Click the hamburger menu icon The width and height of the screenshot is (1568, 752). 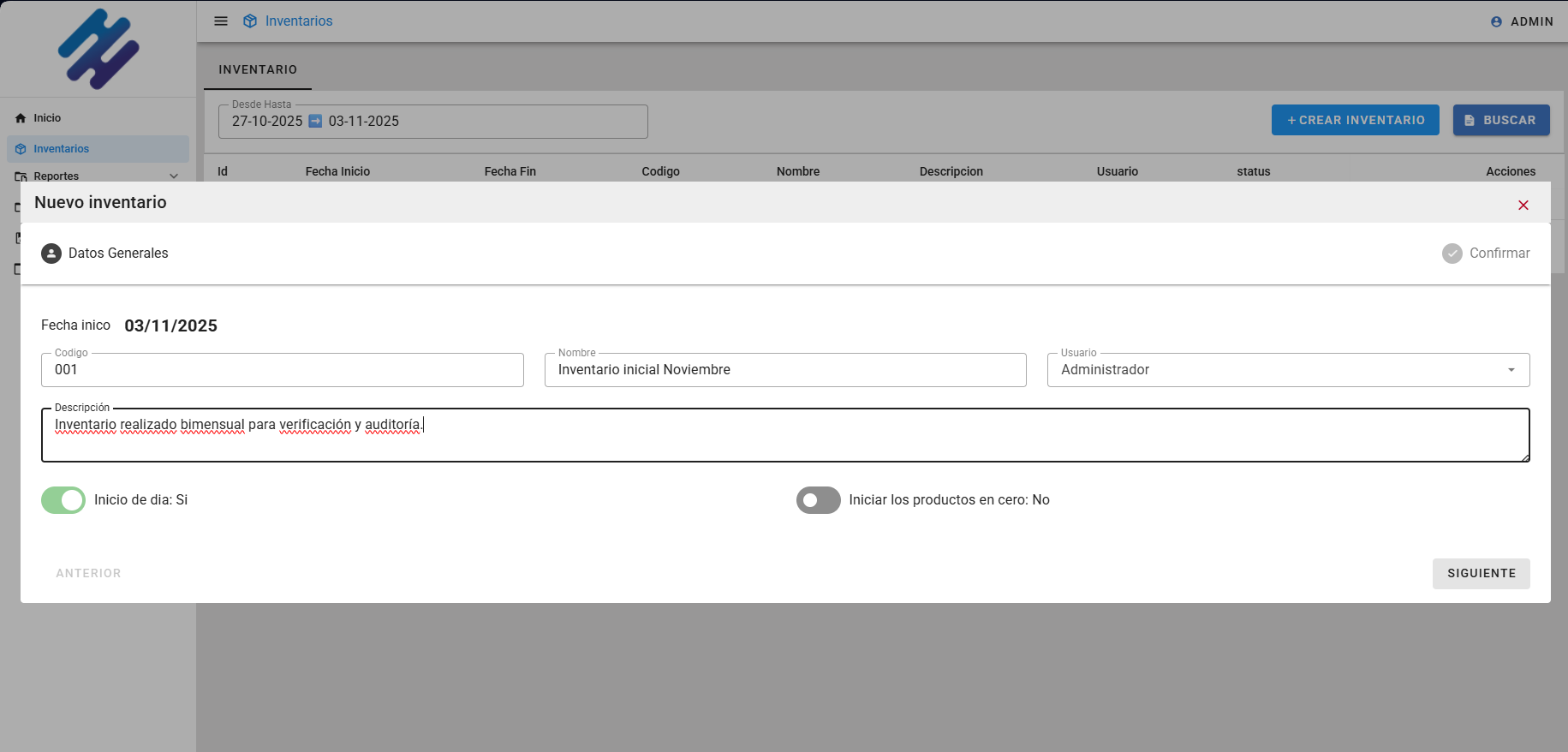point(221,21)
